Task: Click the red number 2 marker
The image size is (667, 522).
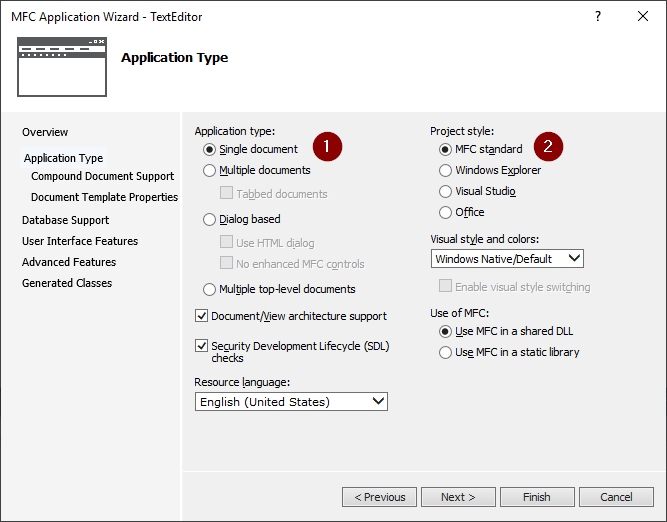Action: pyautogui.click(x=548, y=147)
